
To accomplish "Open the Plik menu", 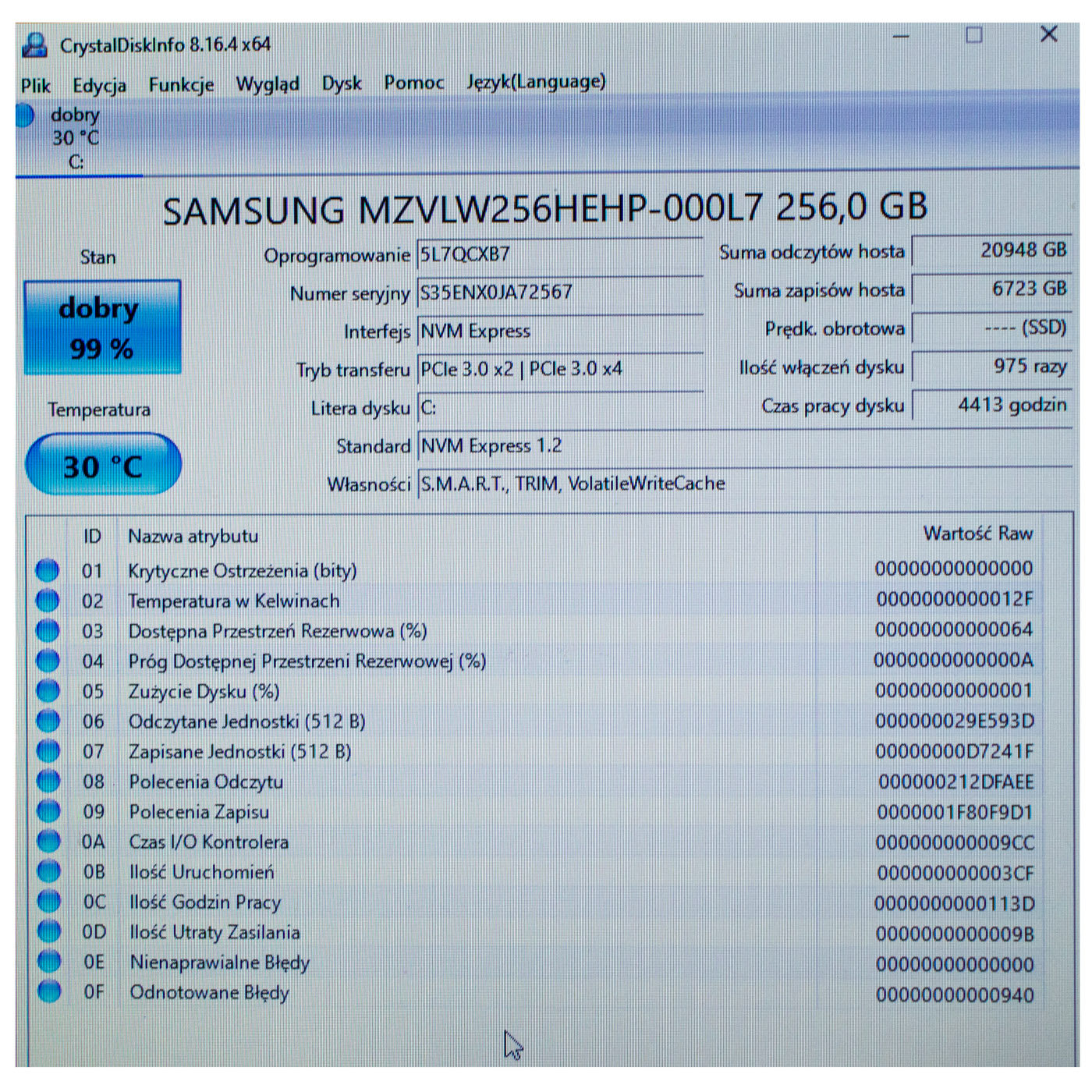I will pos(36,85).
